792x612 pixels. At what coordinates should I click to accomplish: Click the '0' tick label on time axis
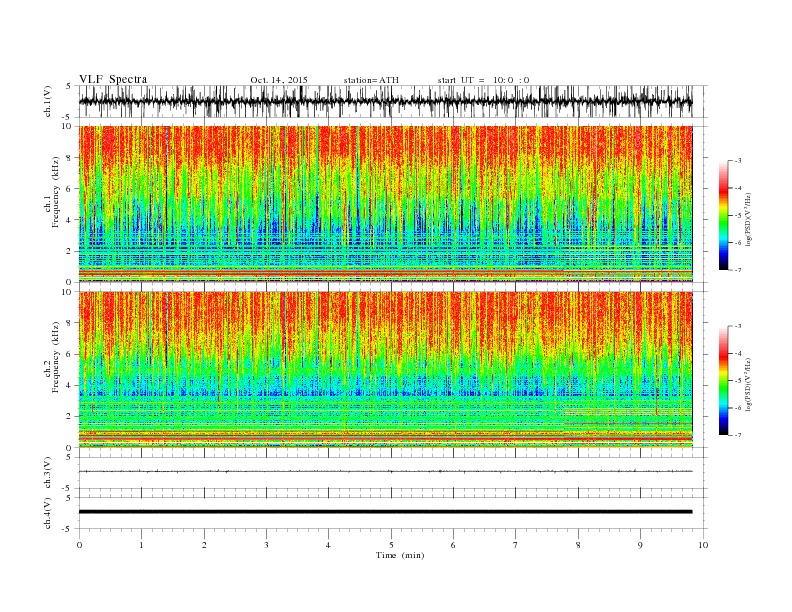click(79, 545)
